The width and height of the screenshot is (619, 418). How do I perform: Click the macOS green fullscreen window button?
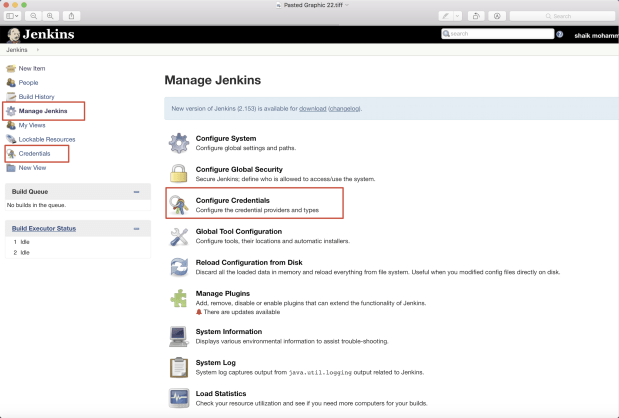click(x=24, y=5)
